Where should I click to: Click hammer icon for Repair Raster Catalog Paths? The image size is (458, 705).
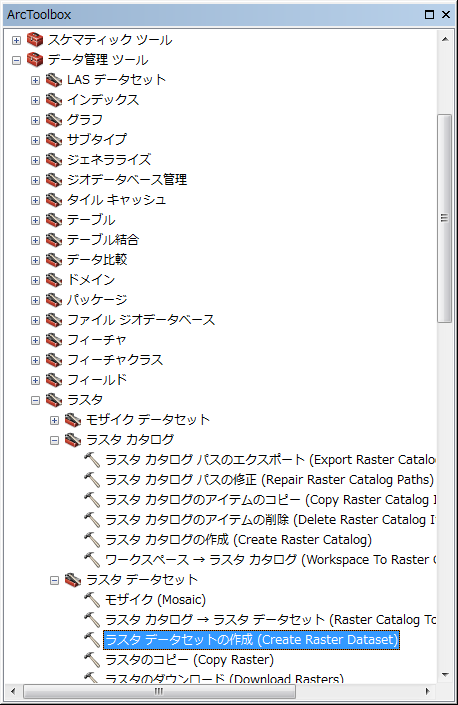(92, 480)
